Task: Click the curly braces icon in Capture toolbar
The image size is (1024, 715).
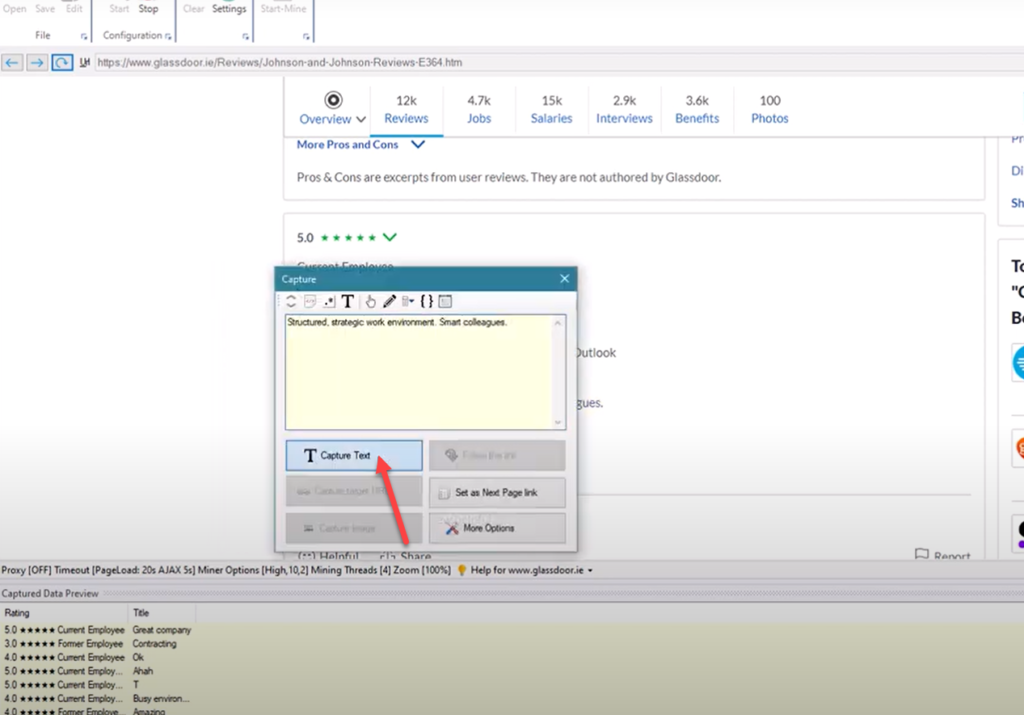Action: (427, 301)
